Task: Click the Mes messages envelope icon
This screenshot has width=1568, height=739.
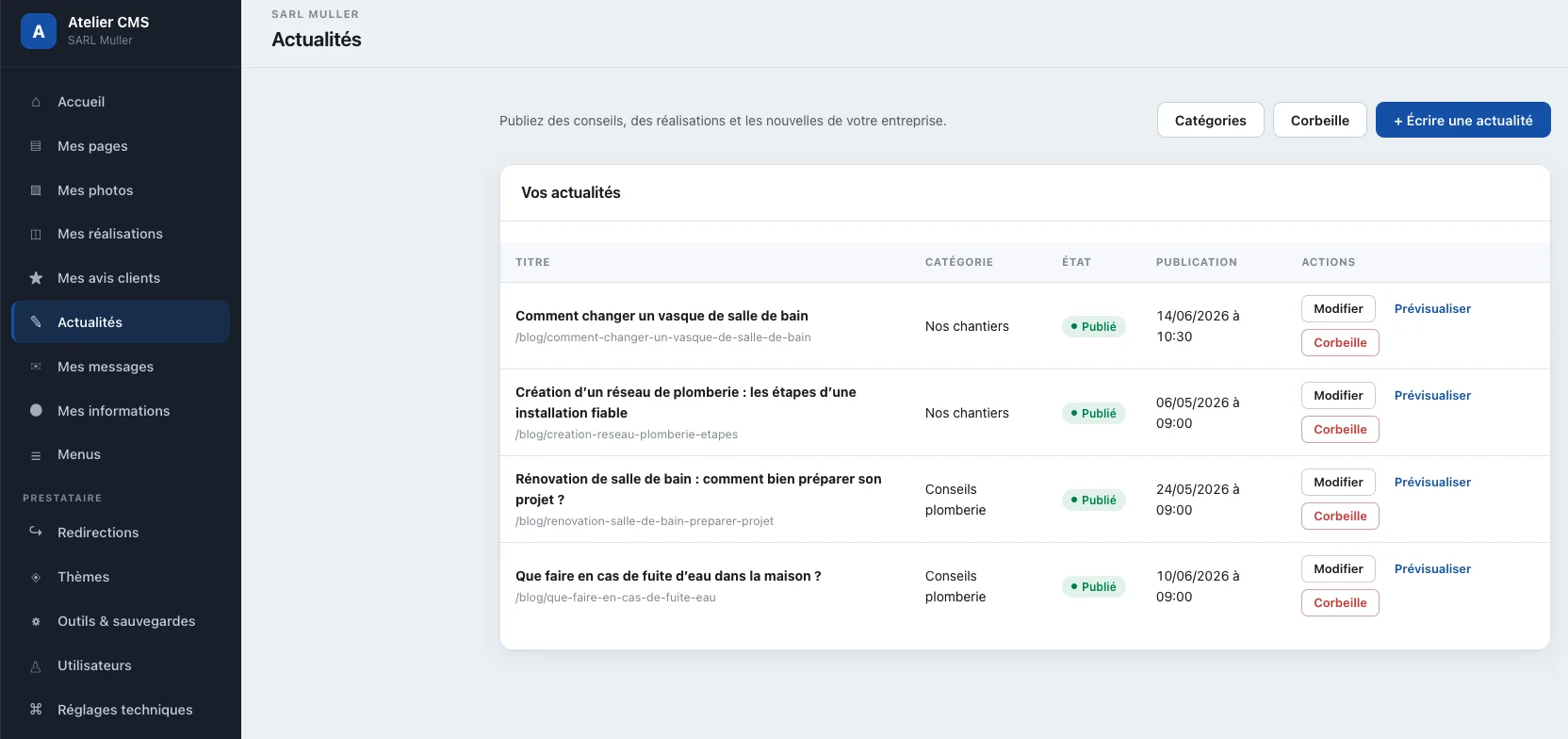Action: pos(36,367)
